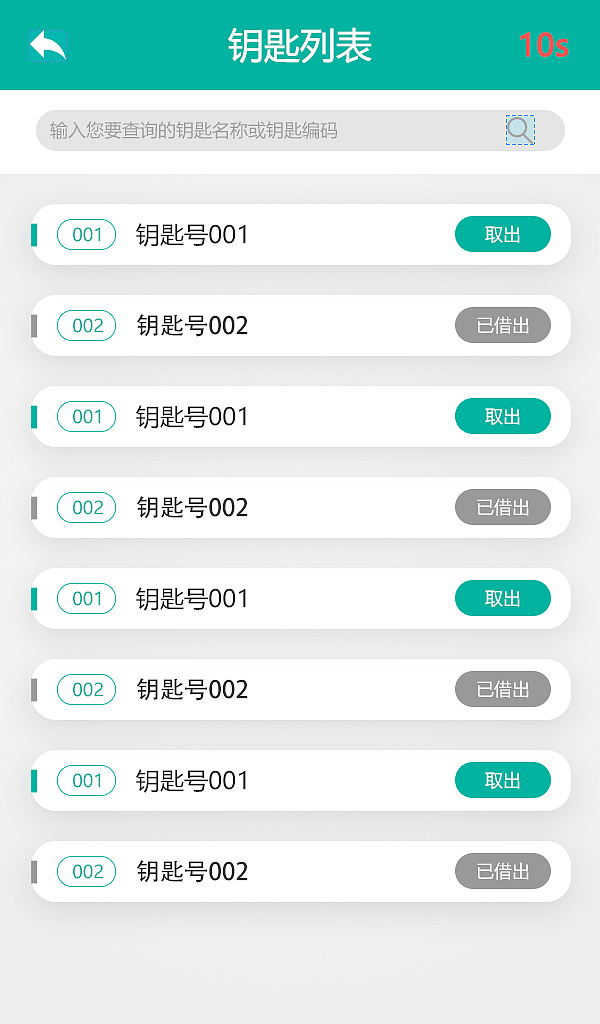Select the 钥匙号001 label on the first row

192,234
